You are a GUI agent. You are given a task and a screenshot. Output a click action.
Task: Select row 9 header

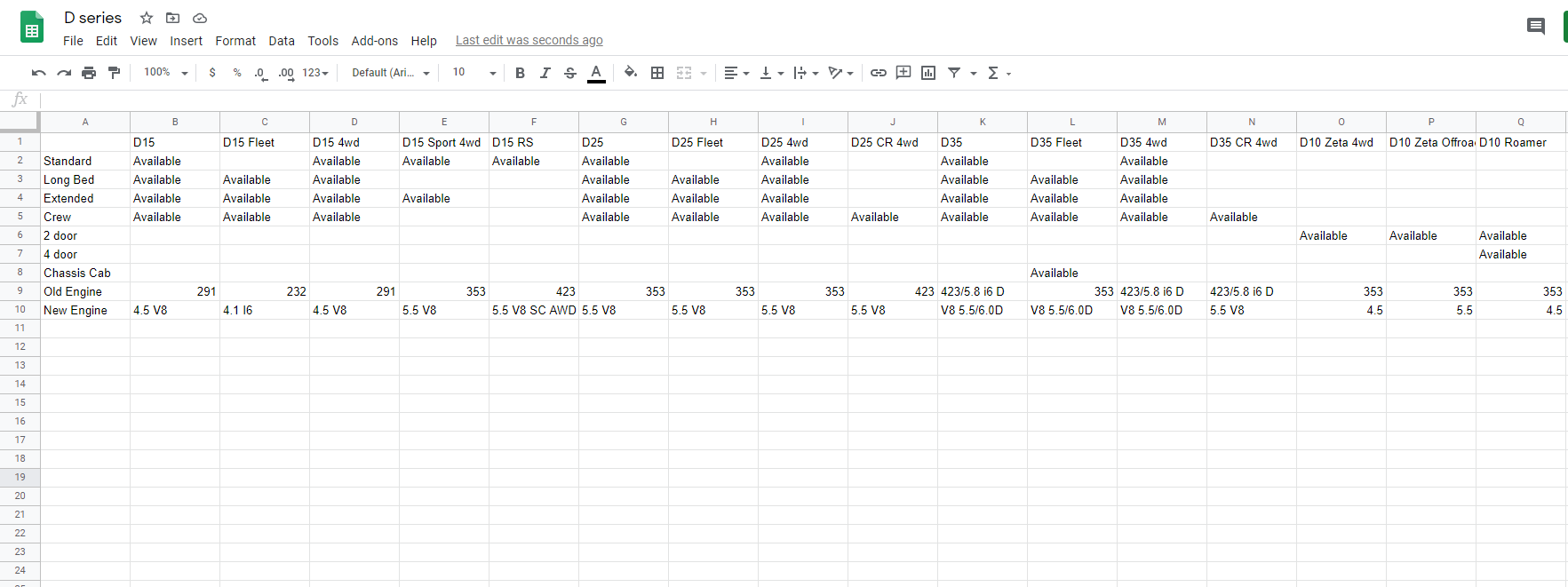tap(20, 290)
